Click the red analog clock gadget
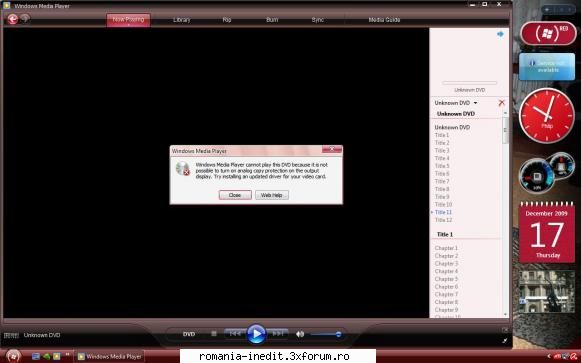Viewport: 581px width, 363px height. coord(547,116)
